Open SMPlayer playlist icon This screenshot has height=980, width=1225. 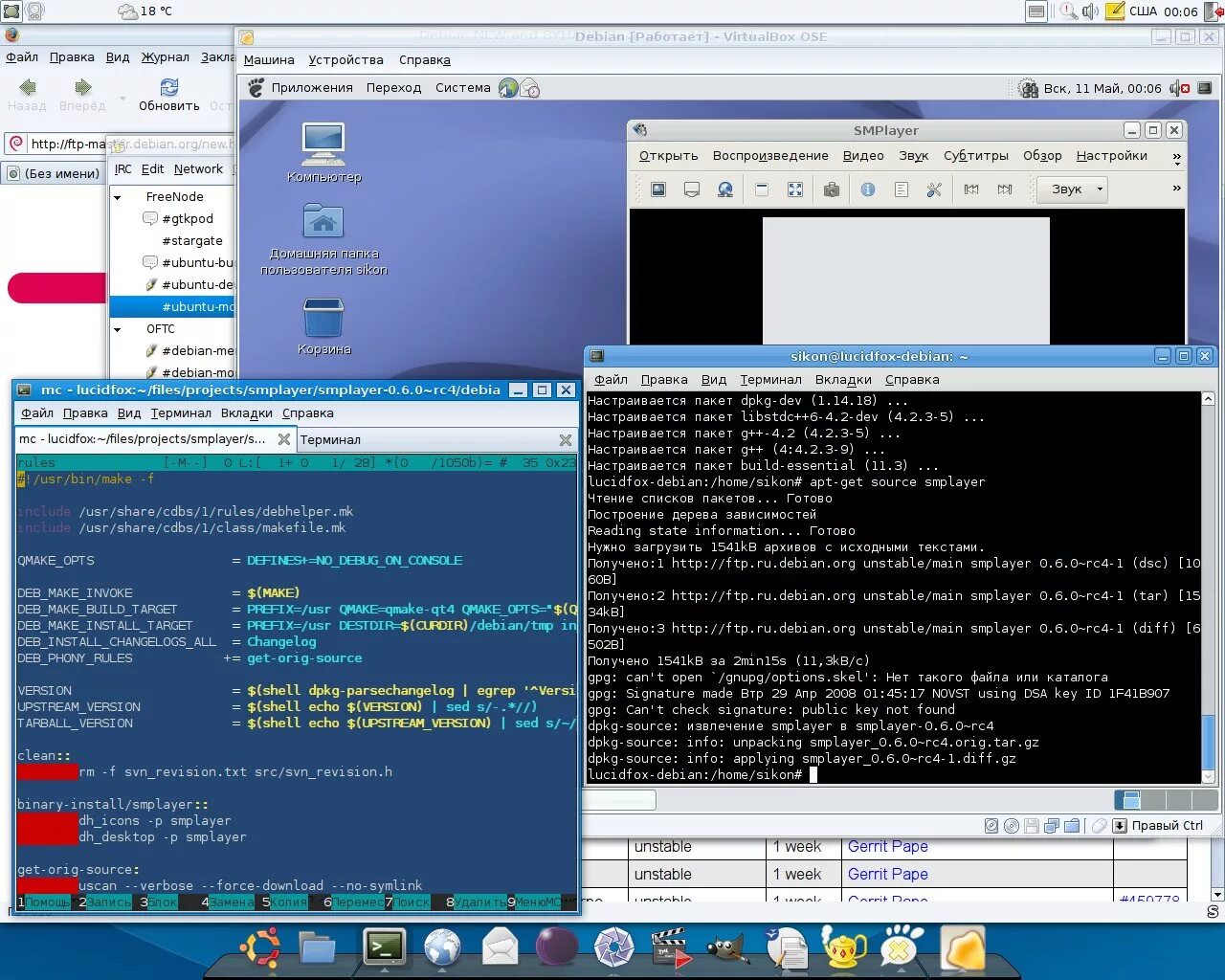[901, 189]
